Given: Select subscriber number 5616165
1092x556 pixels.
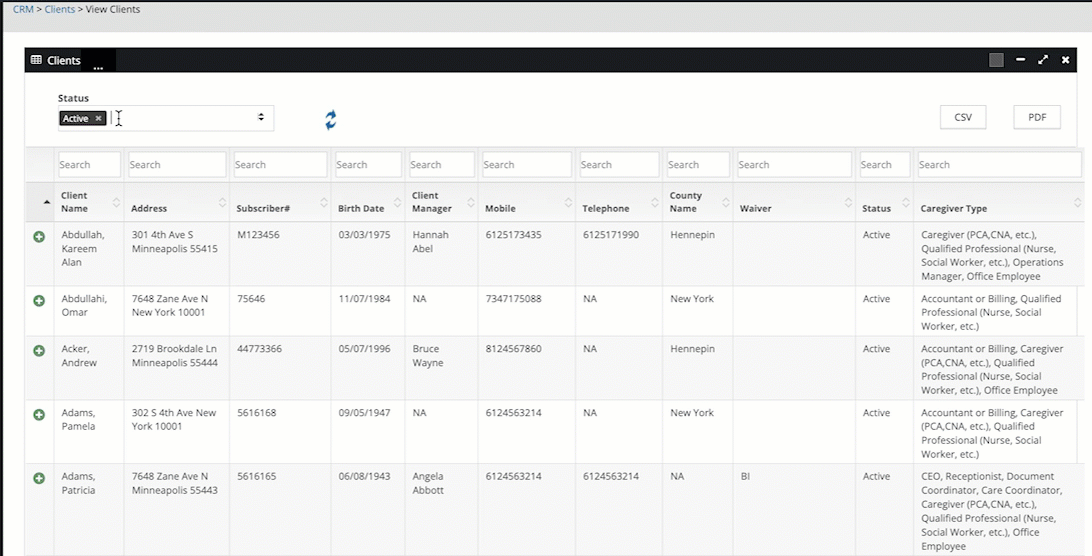Looking at the screenshot, I should click(257, 477).
